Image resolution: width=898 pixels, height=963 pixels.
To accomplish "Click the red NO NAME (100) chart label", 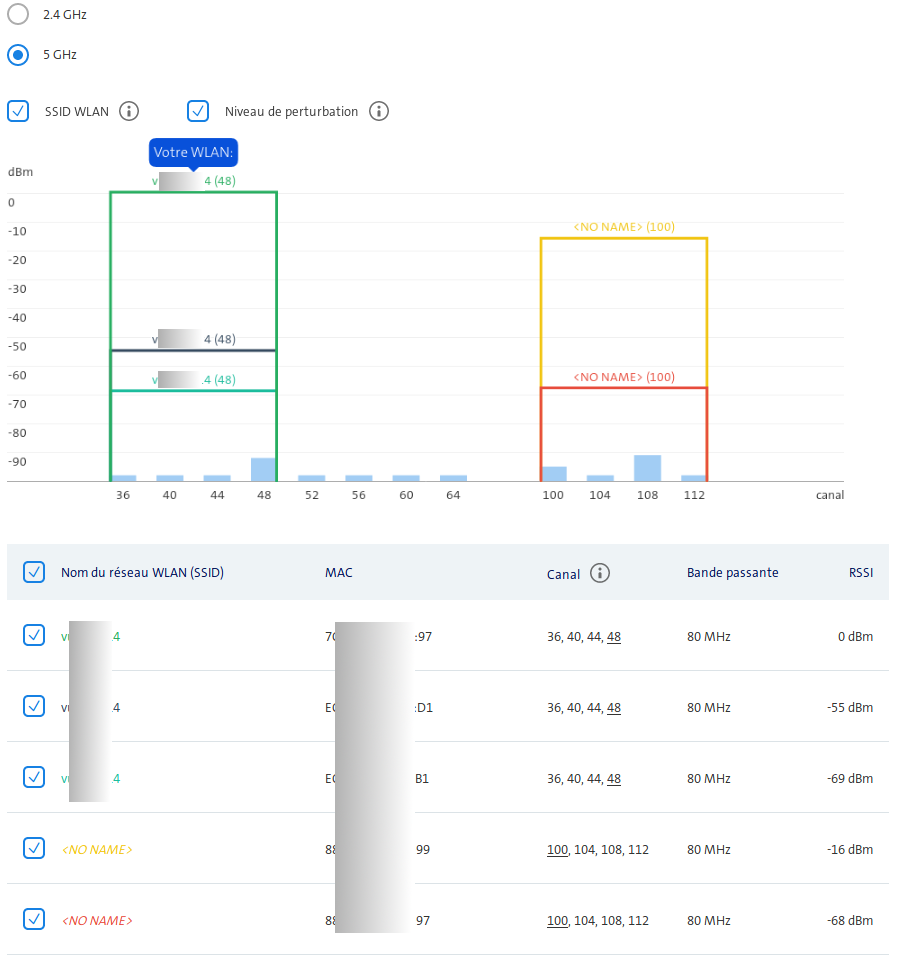I will (624, 377).
